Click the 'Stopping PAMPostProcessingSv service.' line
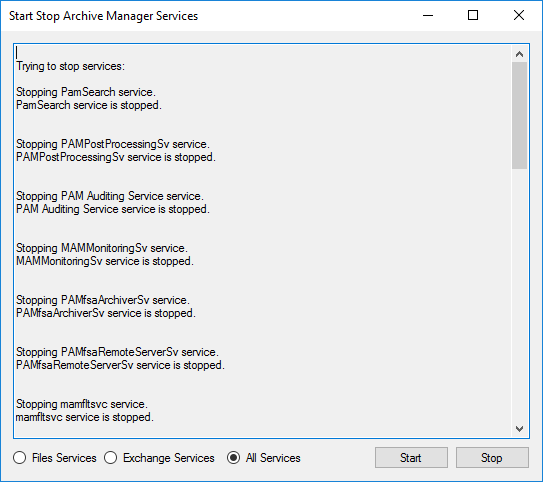The width and height of the screenshot is (543, 482). (113, 144)
